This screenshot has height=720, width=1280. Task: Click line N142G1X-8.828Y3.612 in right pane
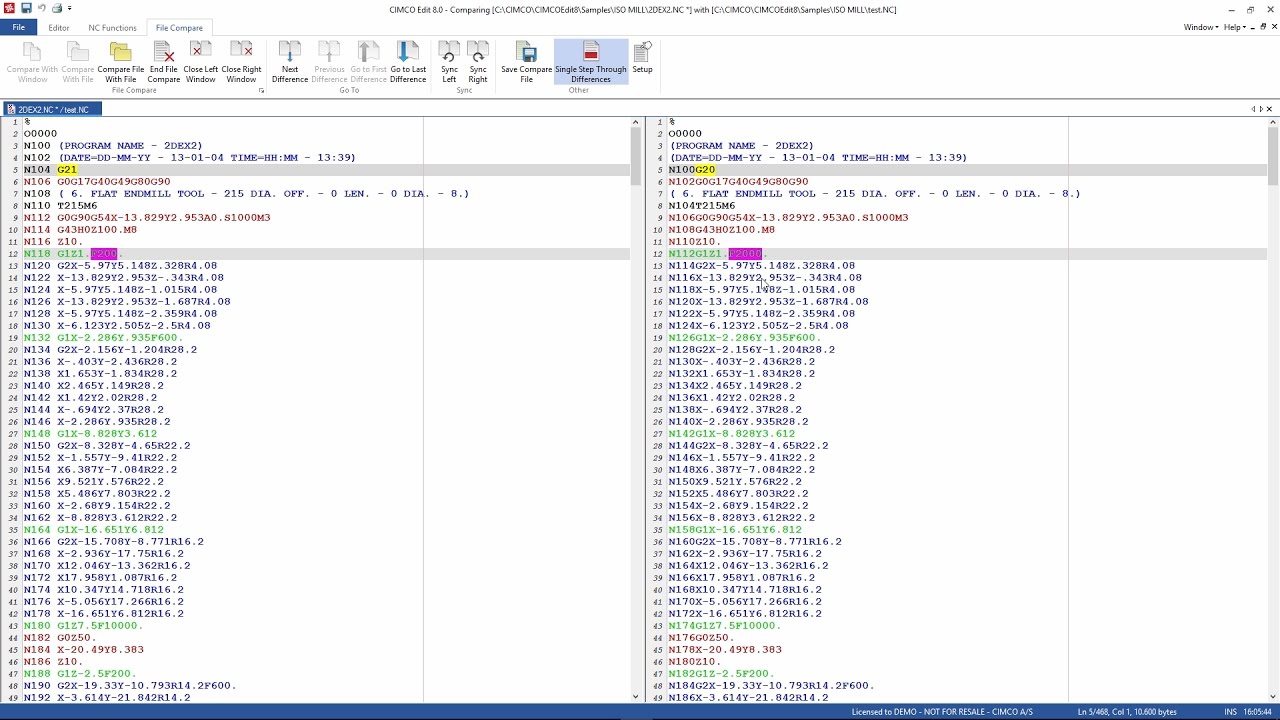coord(731,434)
